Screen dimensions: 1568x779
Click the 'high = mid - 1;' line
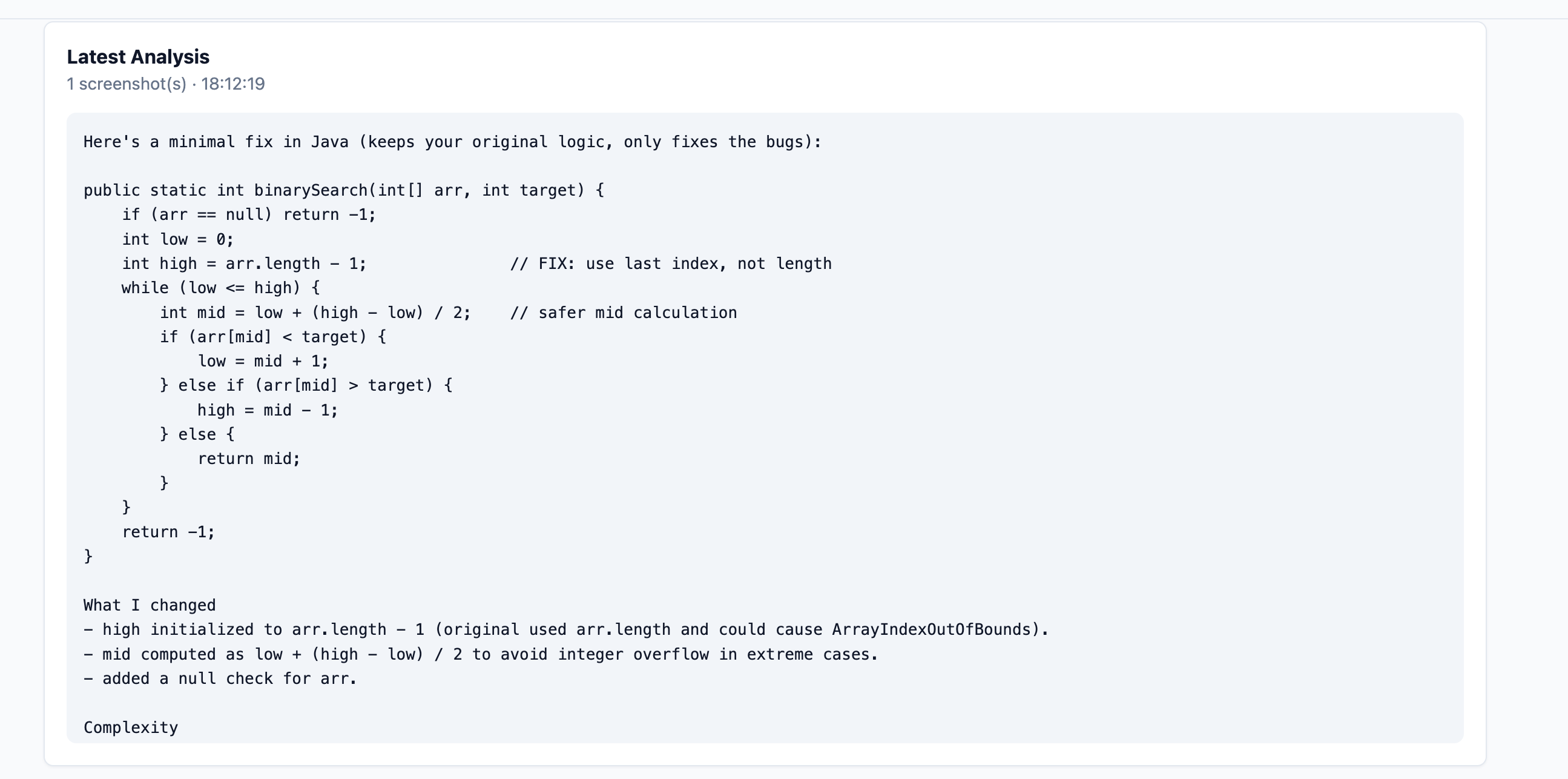tap(268, 410)
